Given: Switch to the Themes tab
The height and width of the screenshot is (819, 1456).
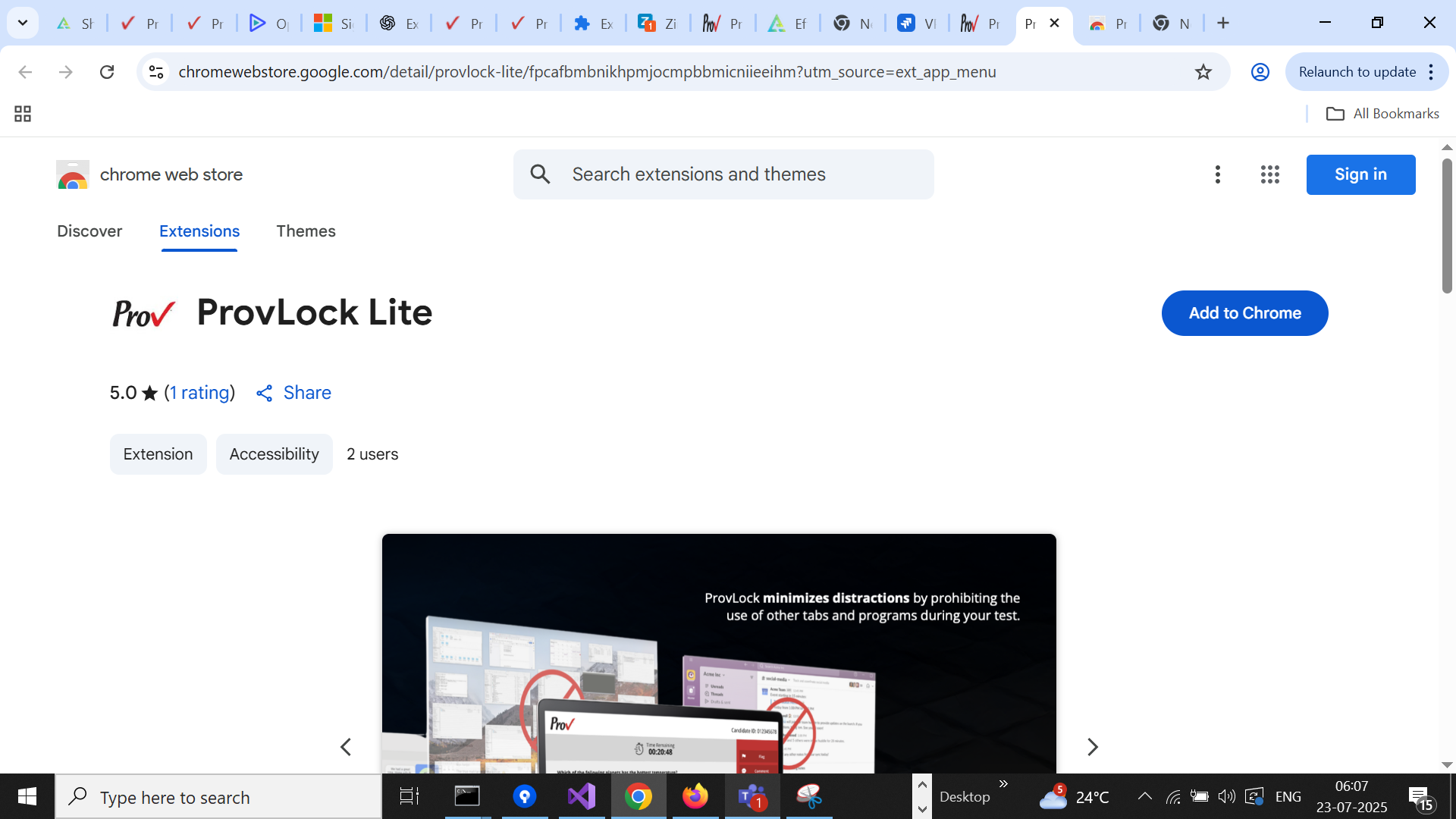Looking at the screenshot, I should pos(306,231).
